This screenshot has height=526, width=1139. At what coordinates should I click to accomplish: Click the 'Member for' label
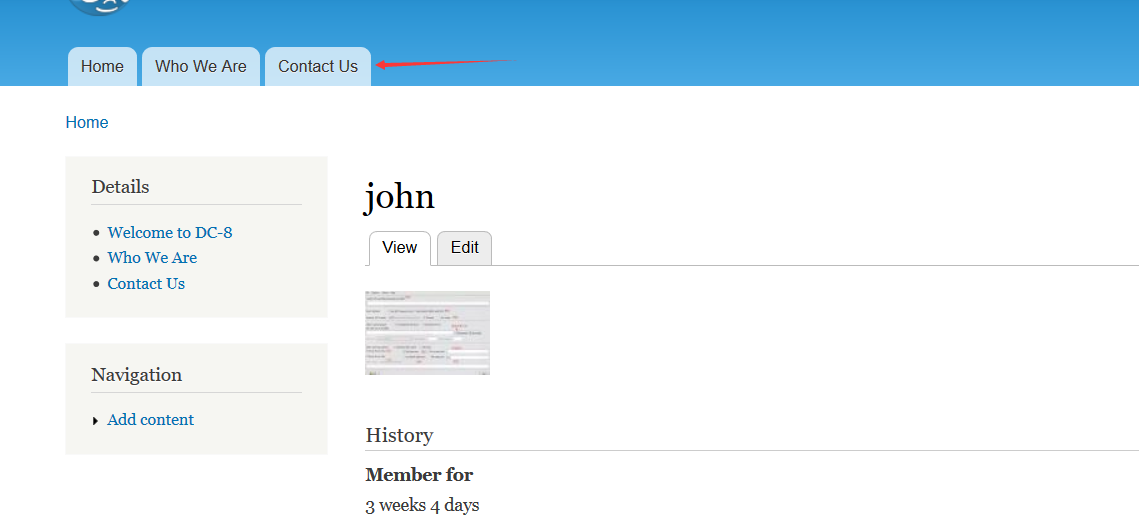[419, 475]
